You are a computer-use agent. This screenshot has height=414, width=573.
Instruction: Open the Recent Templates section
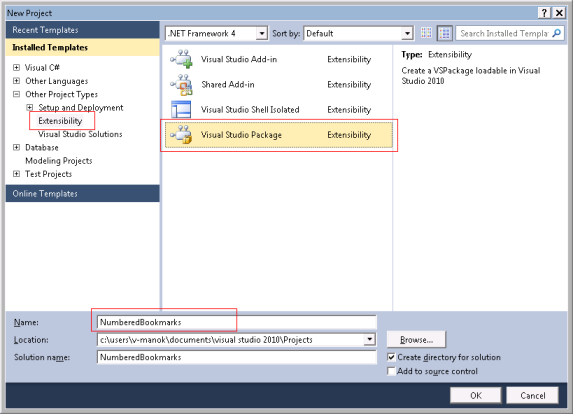[83, 30]
